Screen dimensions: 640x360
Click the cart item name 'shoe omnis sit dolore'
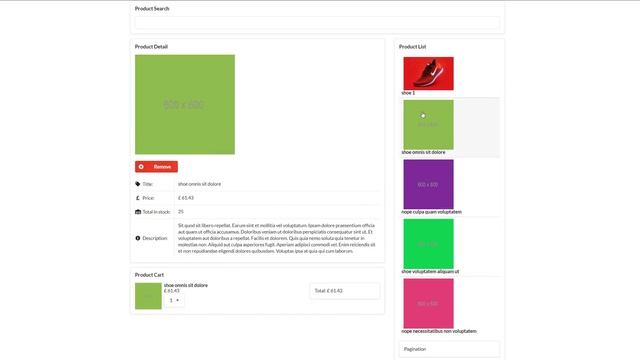(186, 285)
